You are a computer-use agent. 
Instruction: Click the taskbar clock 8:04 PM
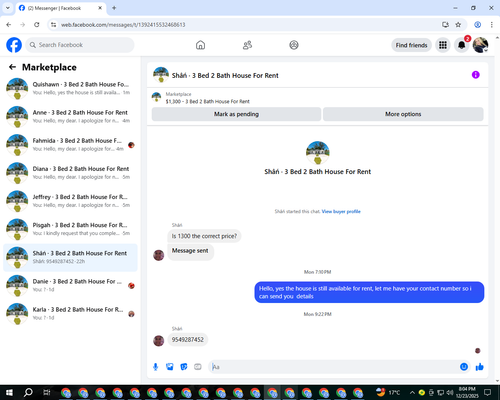[x=467, y=393]
